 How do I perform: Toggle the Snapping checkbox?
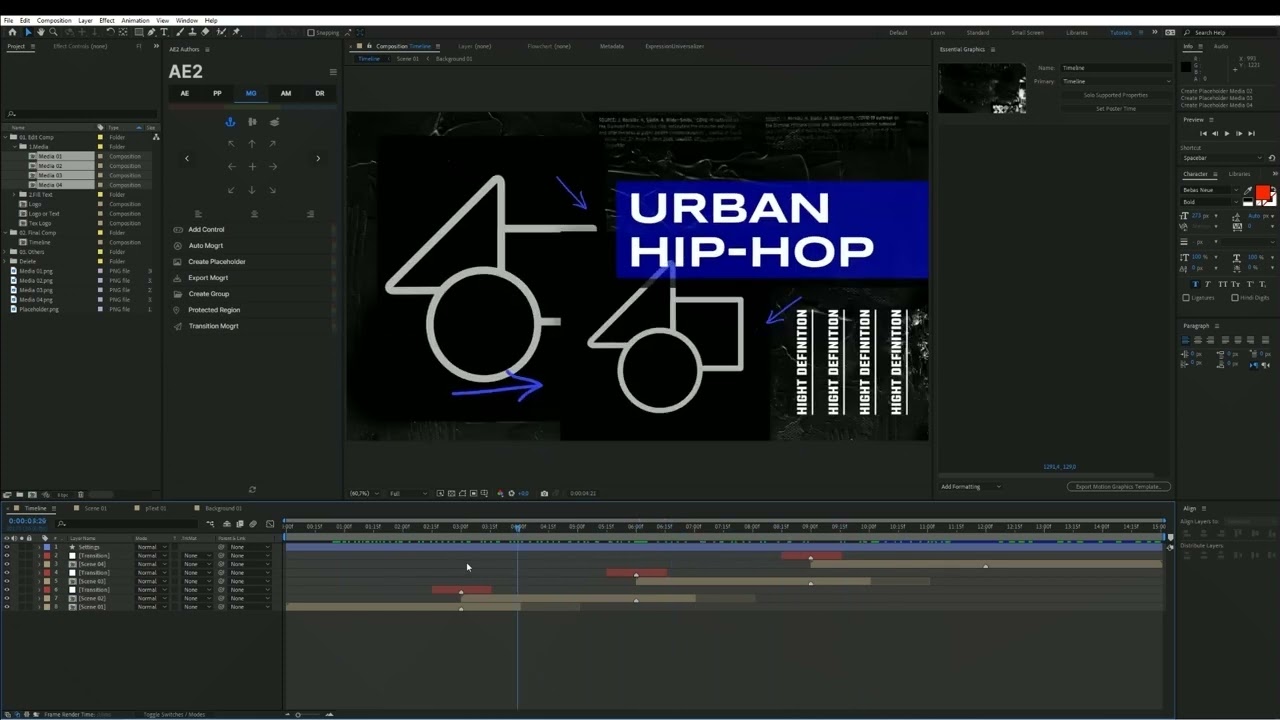(311, 32)
